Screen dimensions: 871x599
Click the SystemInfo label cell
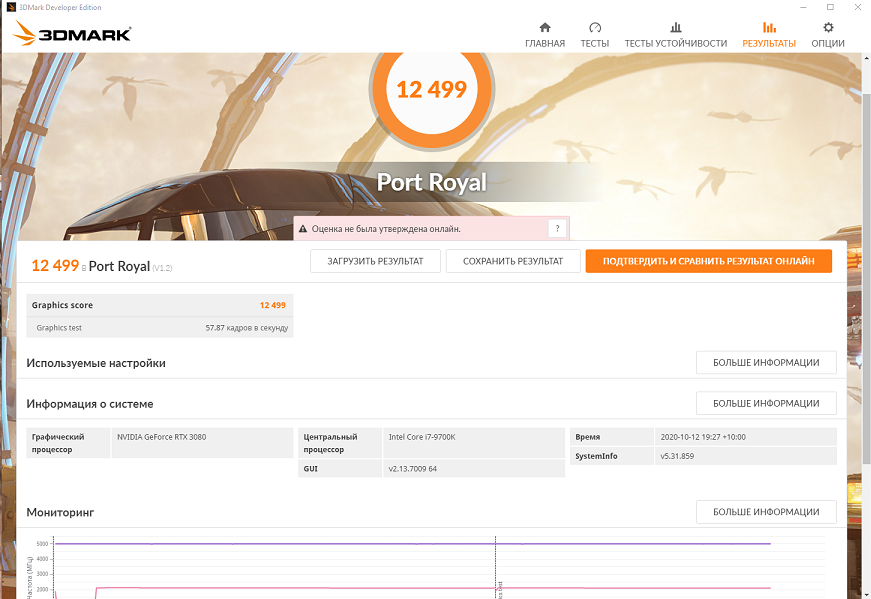(612, 456)
